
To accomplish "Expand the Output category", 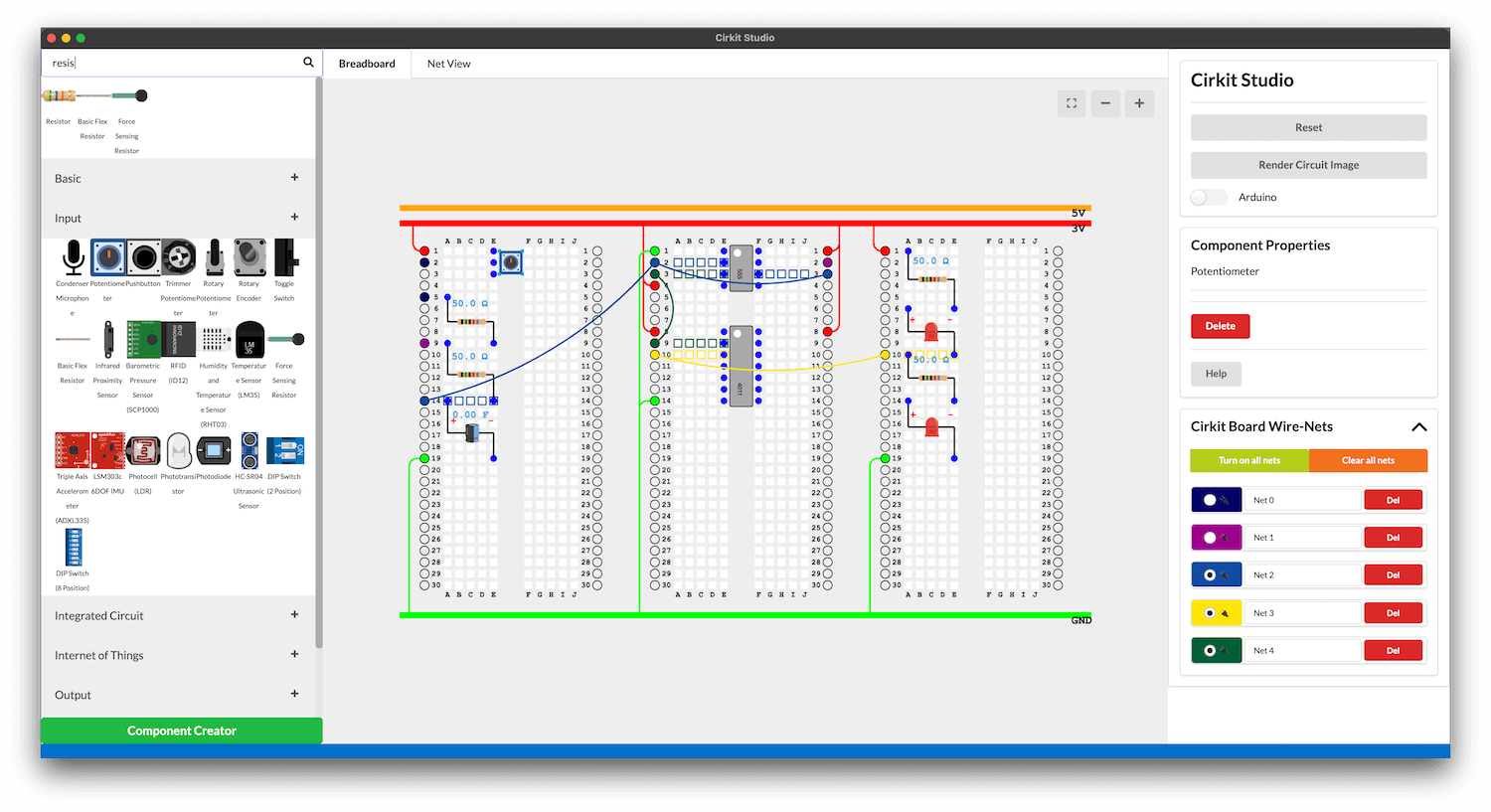I will pos(294,694).
